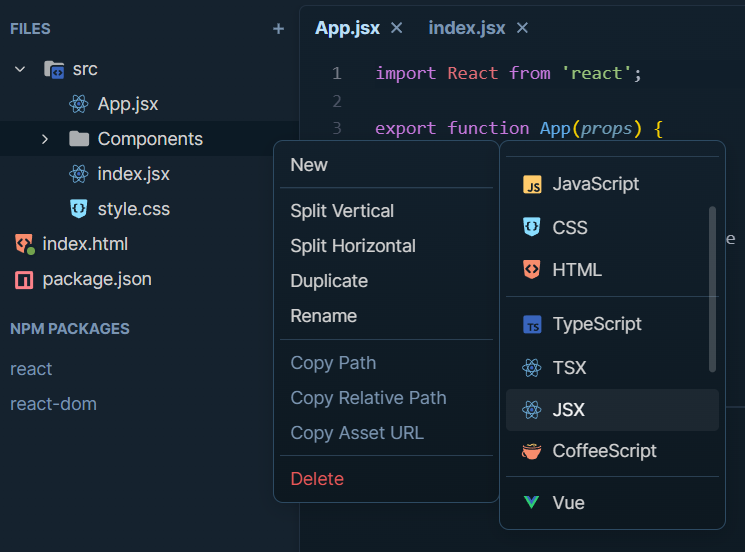Select CoffeeScript file type

pos(612,451)
